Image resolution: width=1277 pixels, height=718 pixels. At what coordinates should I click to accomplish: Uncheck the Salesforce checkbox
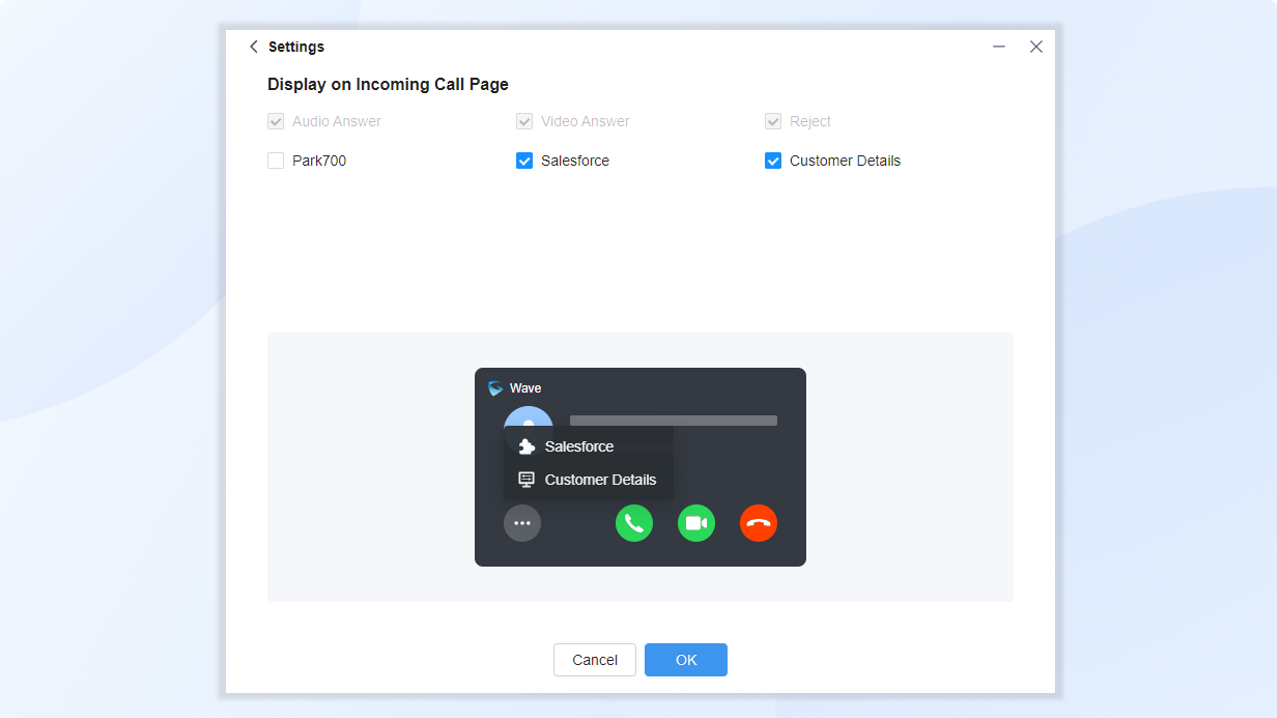[524, 161]
